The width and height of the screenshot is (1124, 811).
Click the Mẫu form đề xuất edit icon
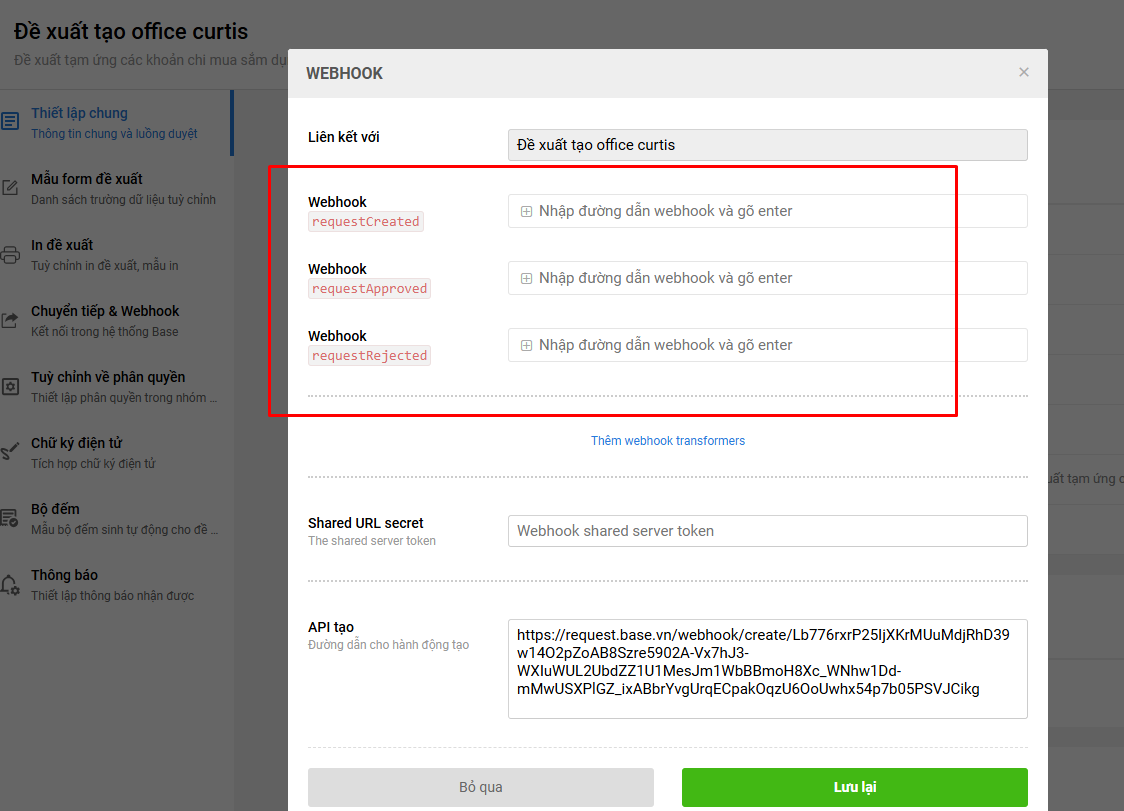pos(10,188)
